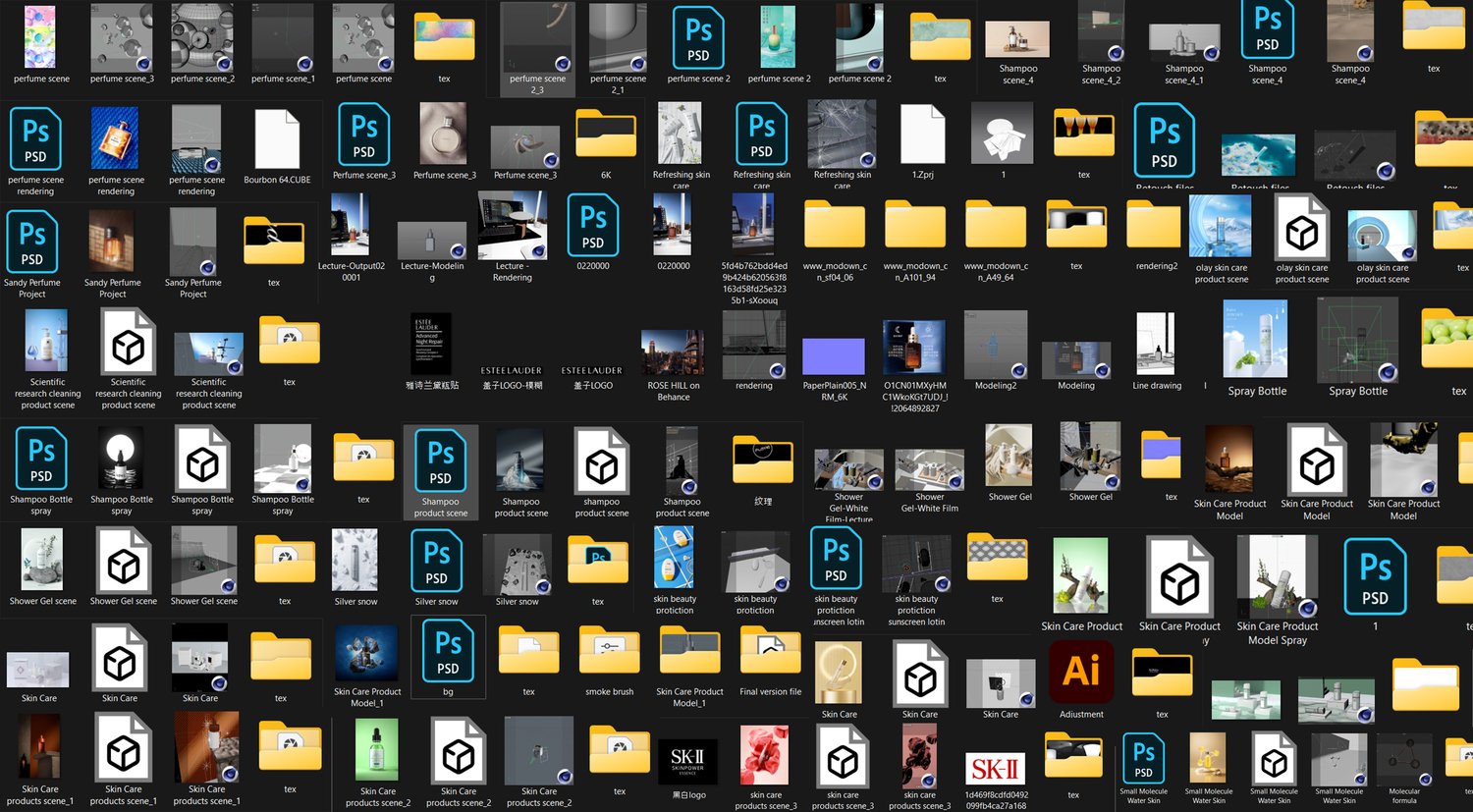
Task: Open the 6K folder
Action: (606, 134)
